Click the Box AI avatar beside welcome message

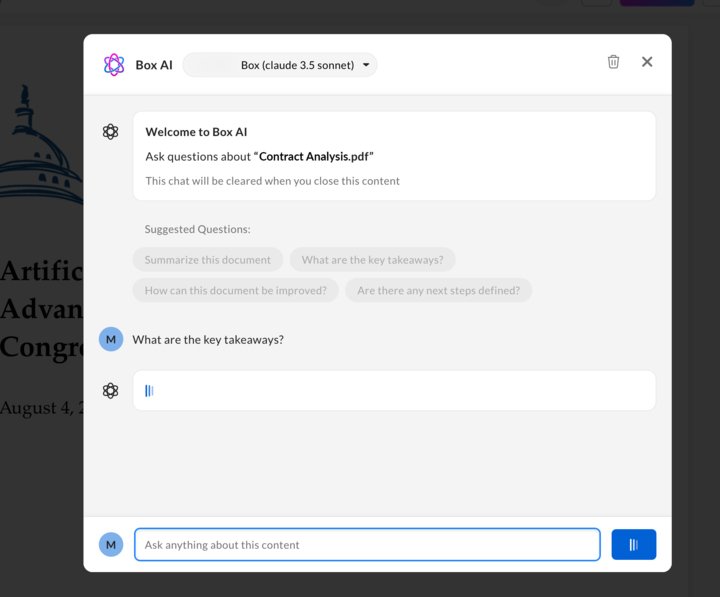(111, 132)
